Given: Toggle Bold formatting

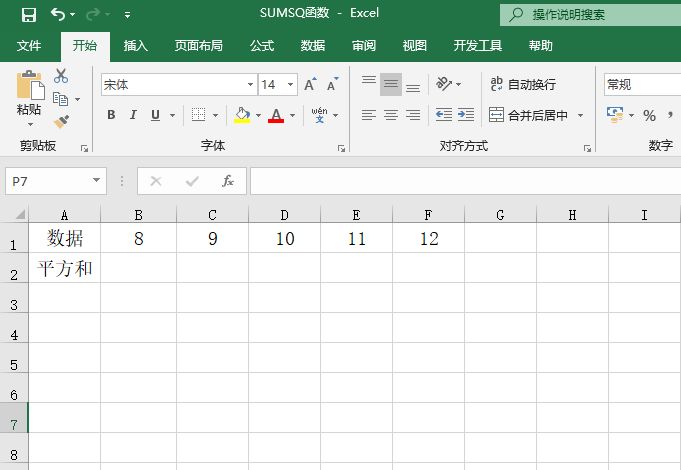Looking at the screenshot, I should (111, 115).
